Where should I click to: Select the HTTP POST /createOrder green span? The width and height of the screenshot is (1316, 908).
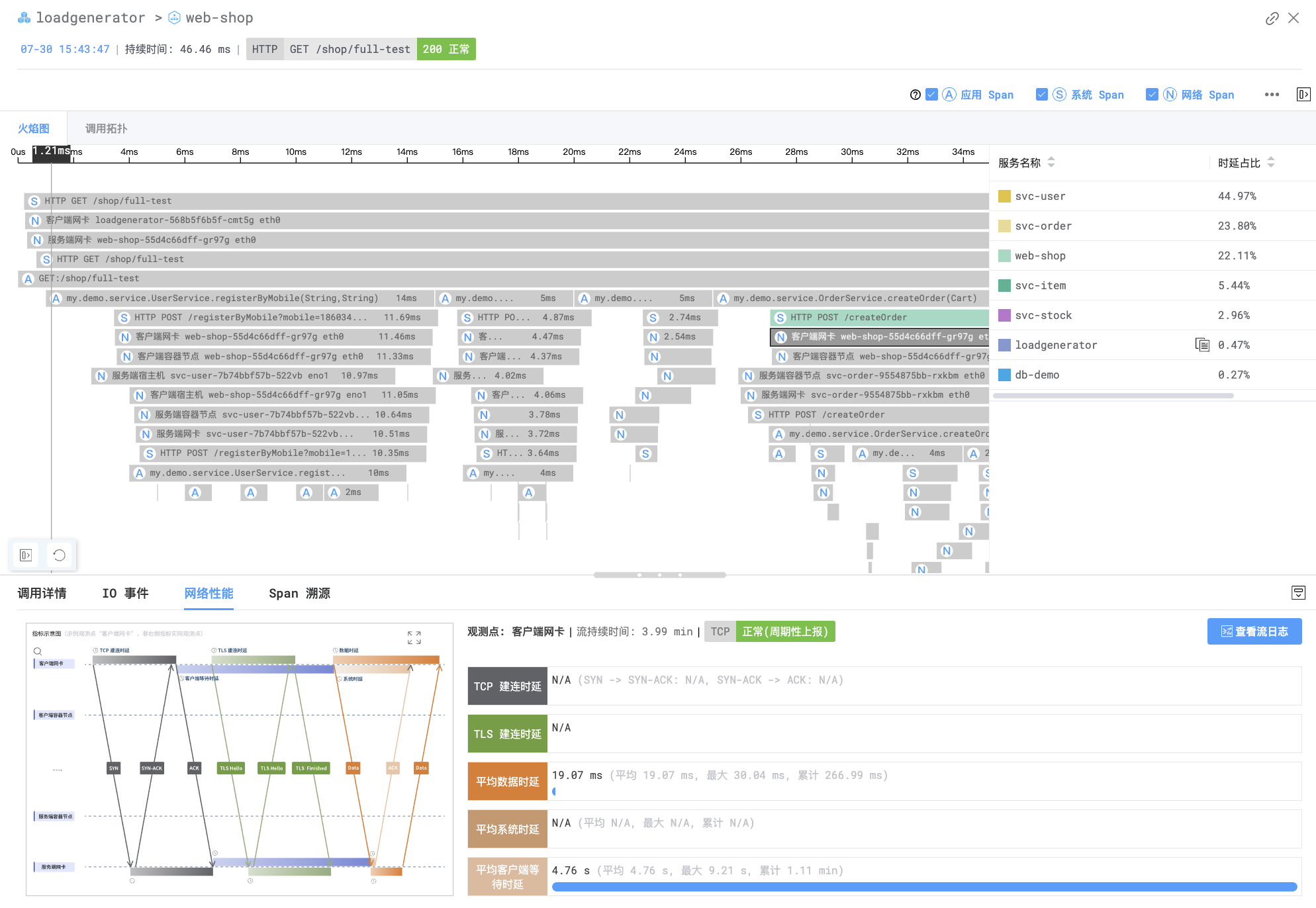coord(879,318)
